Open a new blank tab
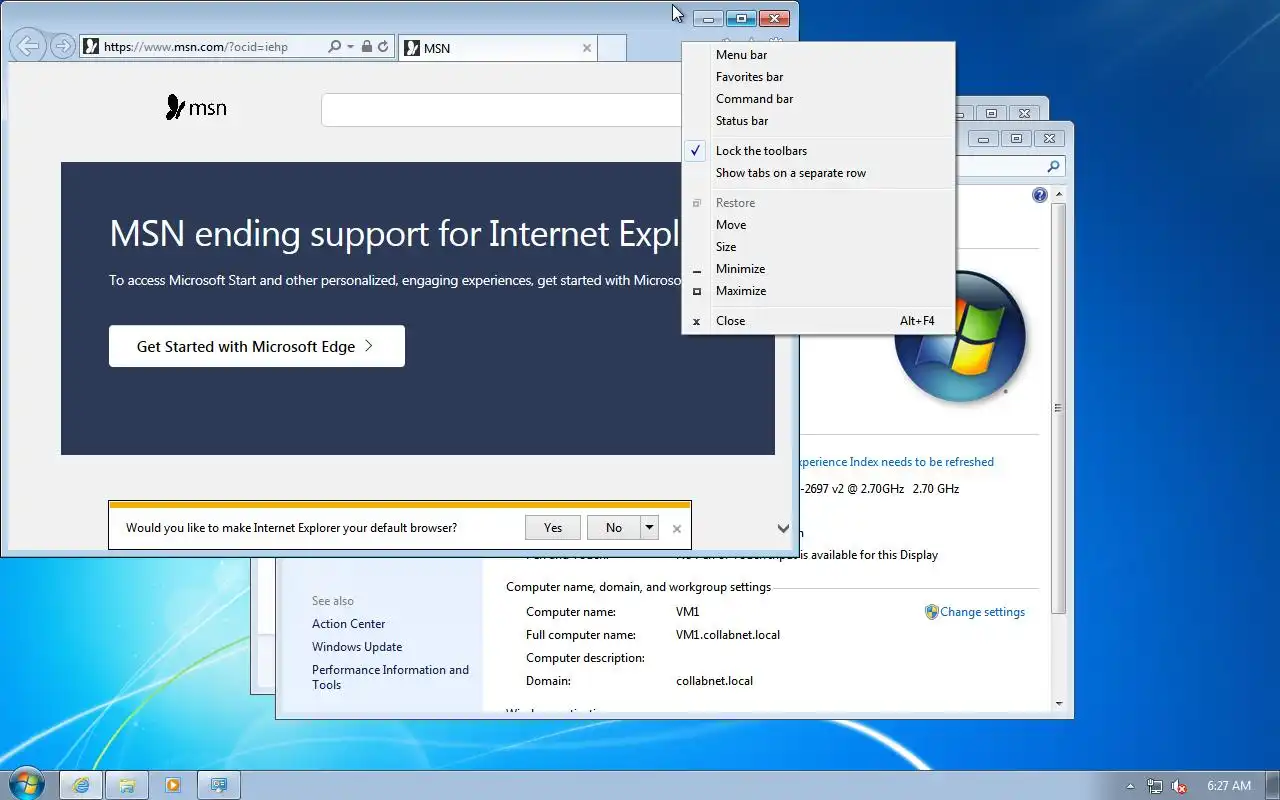 click(x=612, y=47)
